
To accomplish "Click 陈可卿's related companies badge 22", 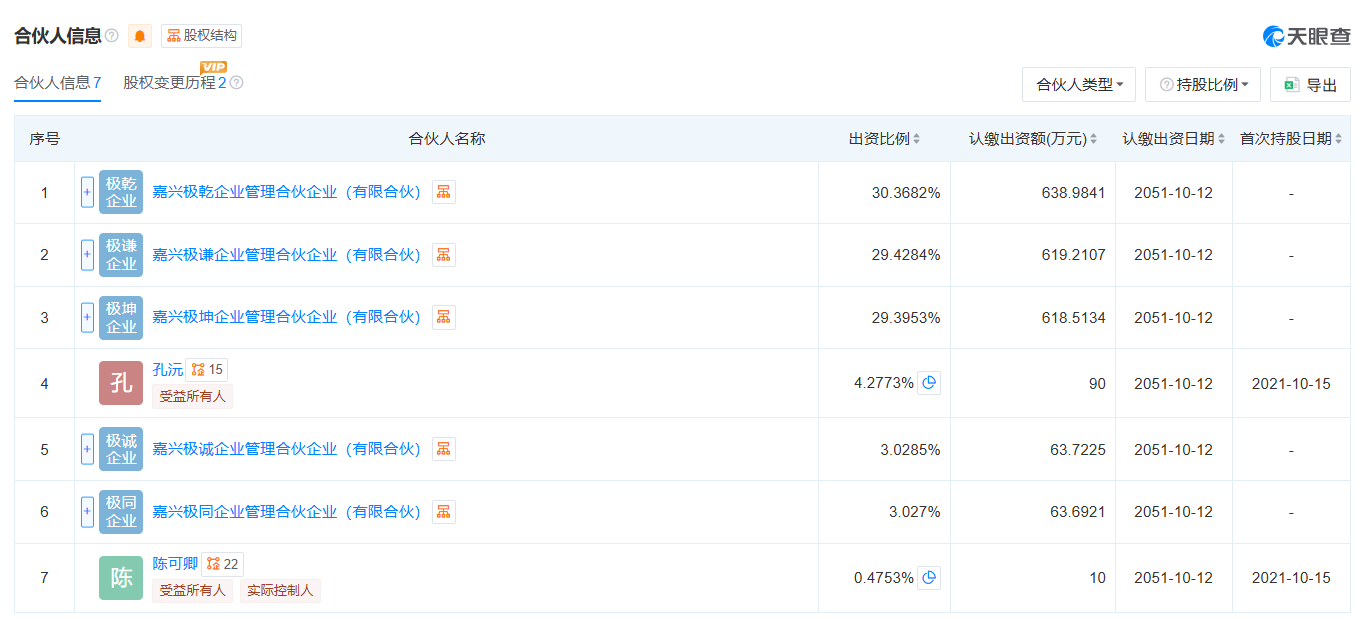I will click(223, 564).
